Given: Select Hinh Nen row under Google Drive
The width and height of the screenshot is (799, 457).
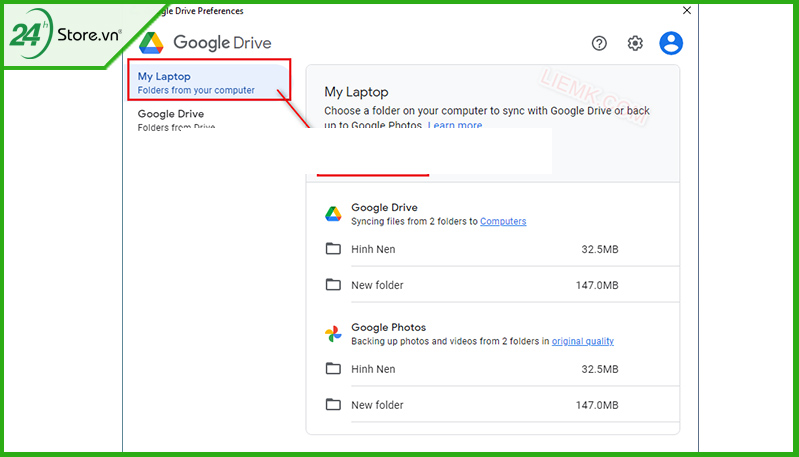Looking at the screenshot, I should 502,249.
